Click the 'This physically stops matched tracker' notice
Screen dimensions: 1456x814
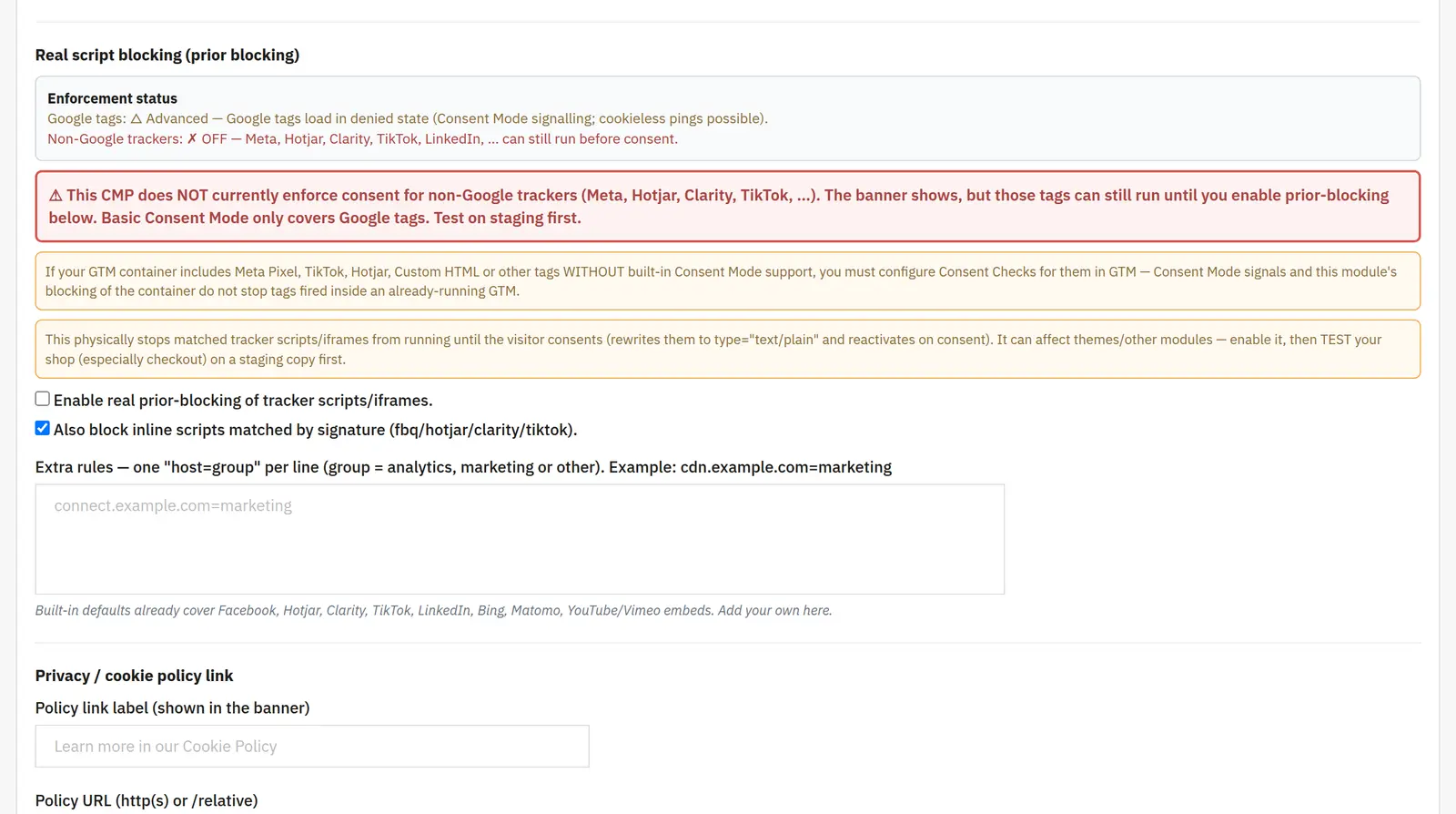[x=728, y=349]
